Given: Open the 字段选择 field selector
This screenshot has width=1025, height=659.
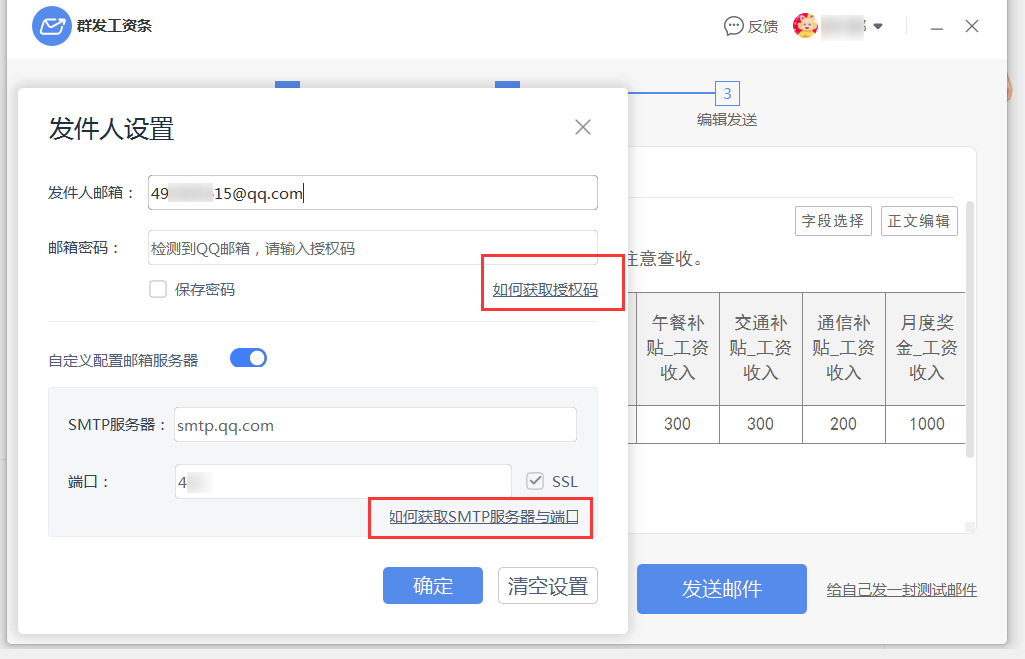Looking at the screenshot, I should [x=833, y=221].
